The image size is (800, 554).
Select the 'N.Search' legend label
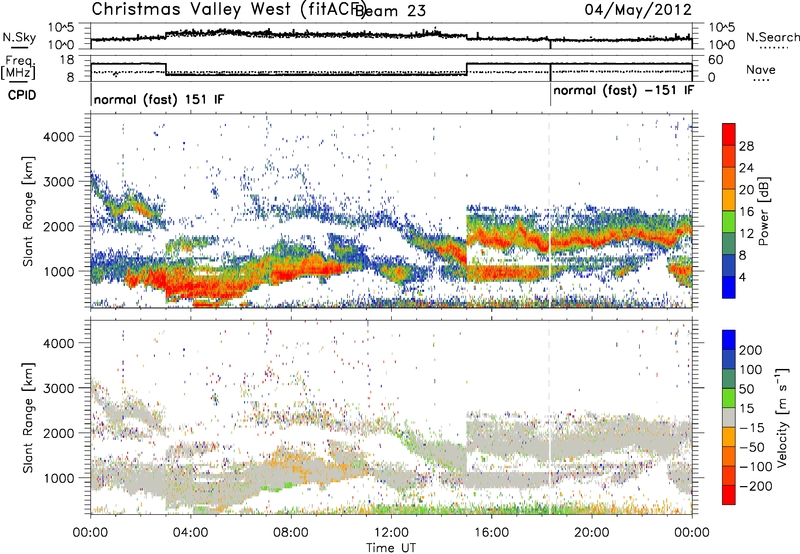(x=772, y=37)
